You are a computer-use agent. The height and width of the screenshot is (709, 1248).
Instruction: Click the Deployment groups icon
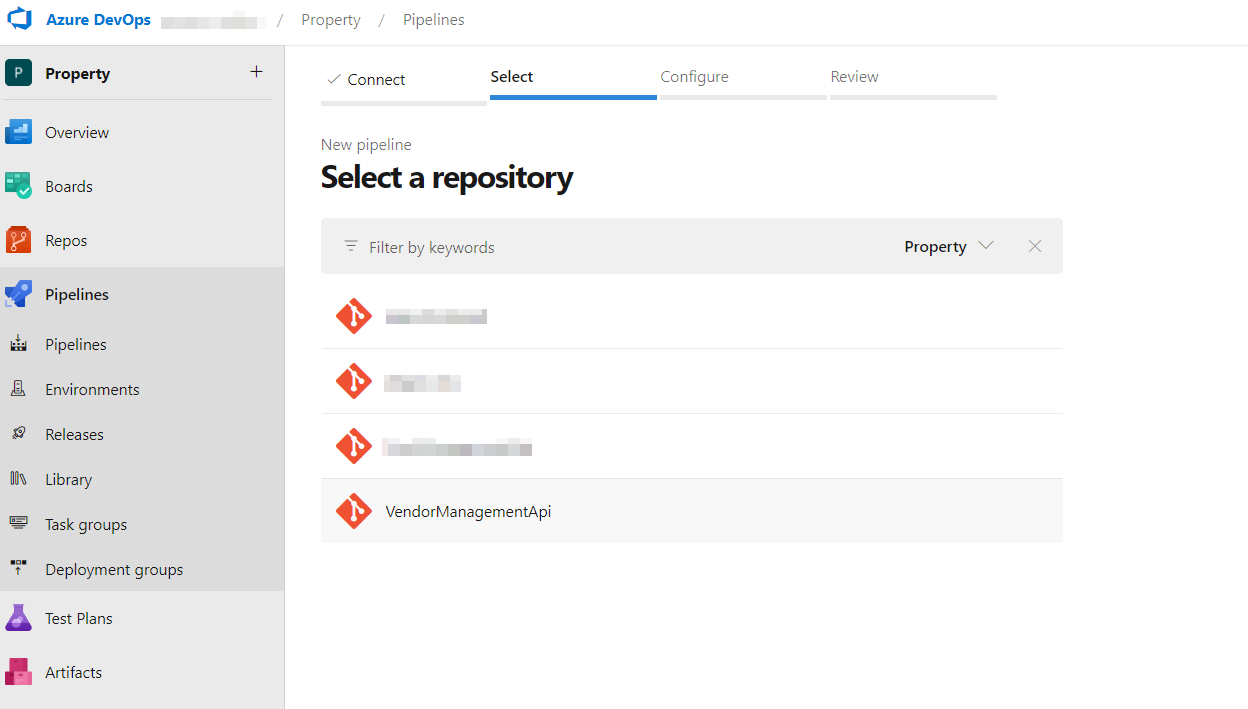[x=19, y=569]
